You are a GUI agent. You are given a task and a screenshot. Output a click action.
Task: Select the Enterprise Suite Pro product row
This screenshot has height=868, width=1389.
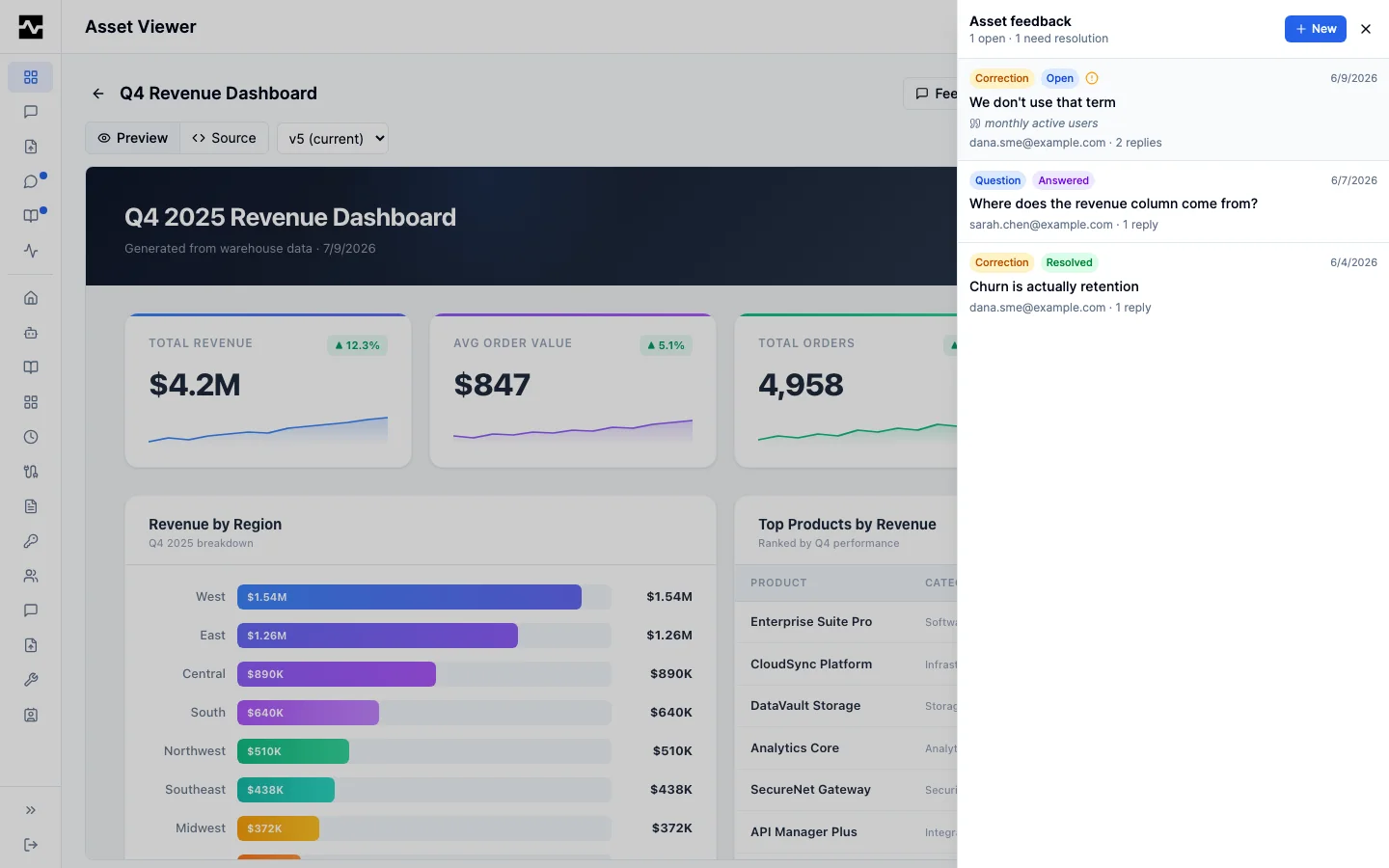(846, 622)
